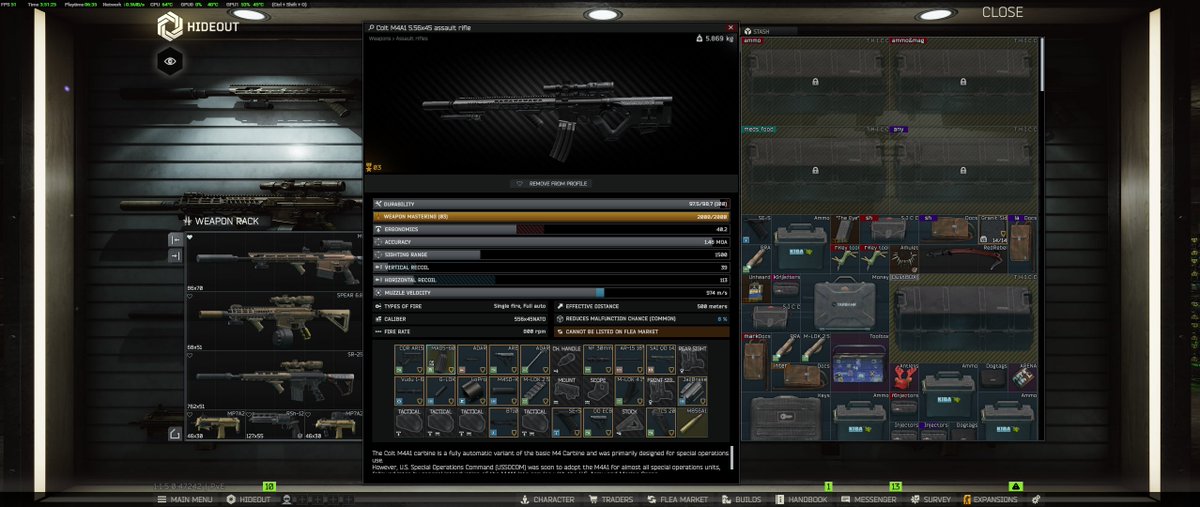Click the Caliber 556x45NATO row
This screenshot has width=1200, height=507.
click(x=461, y=318)
